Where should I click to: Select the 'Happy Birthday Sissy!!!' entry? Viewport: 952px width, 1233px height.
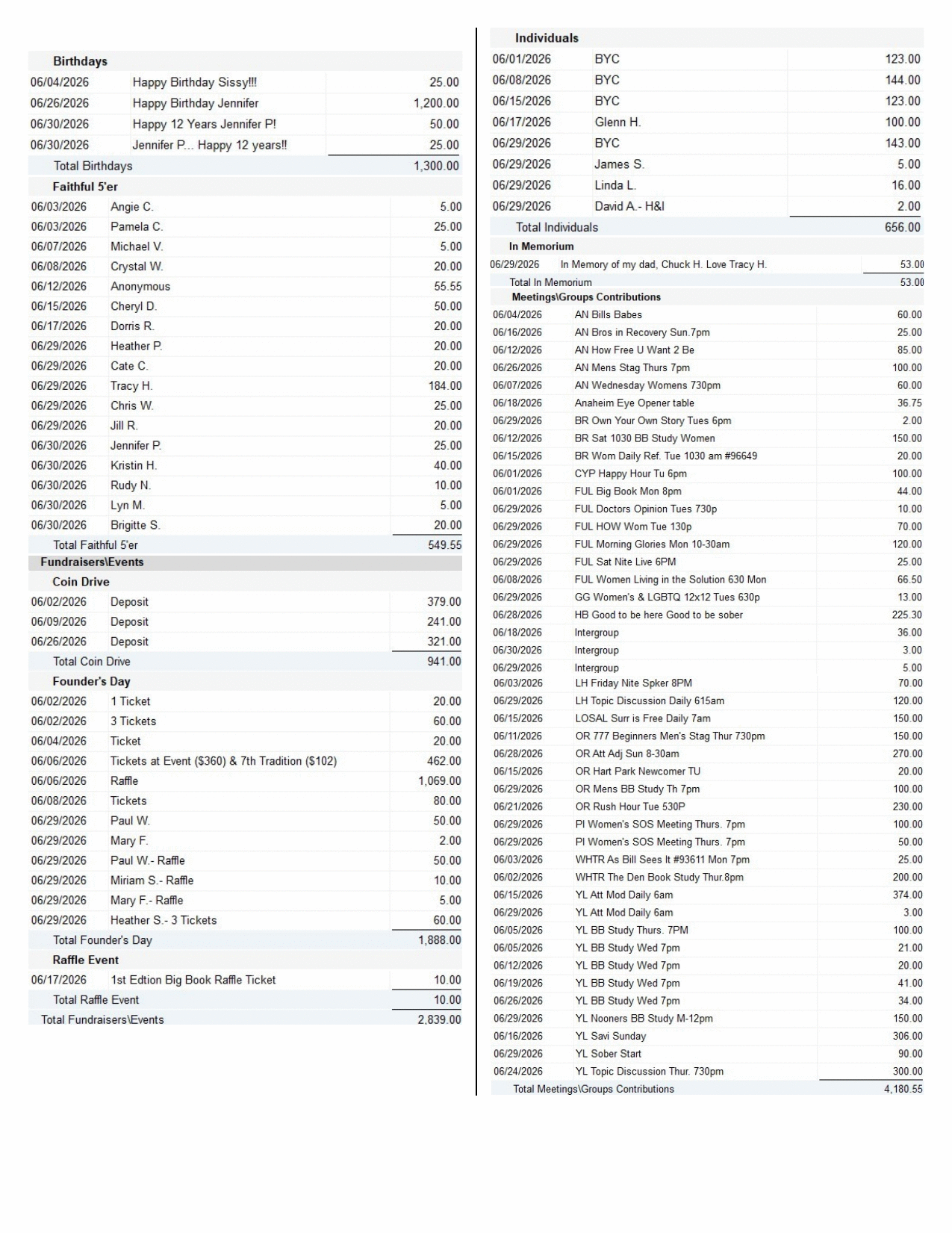point(194,82)
